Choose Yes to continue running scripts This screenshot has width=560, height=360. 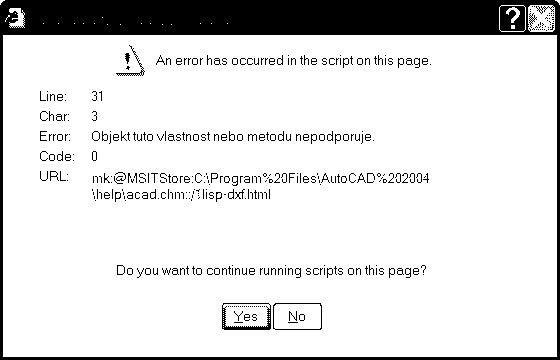pos(246,316)
